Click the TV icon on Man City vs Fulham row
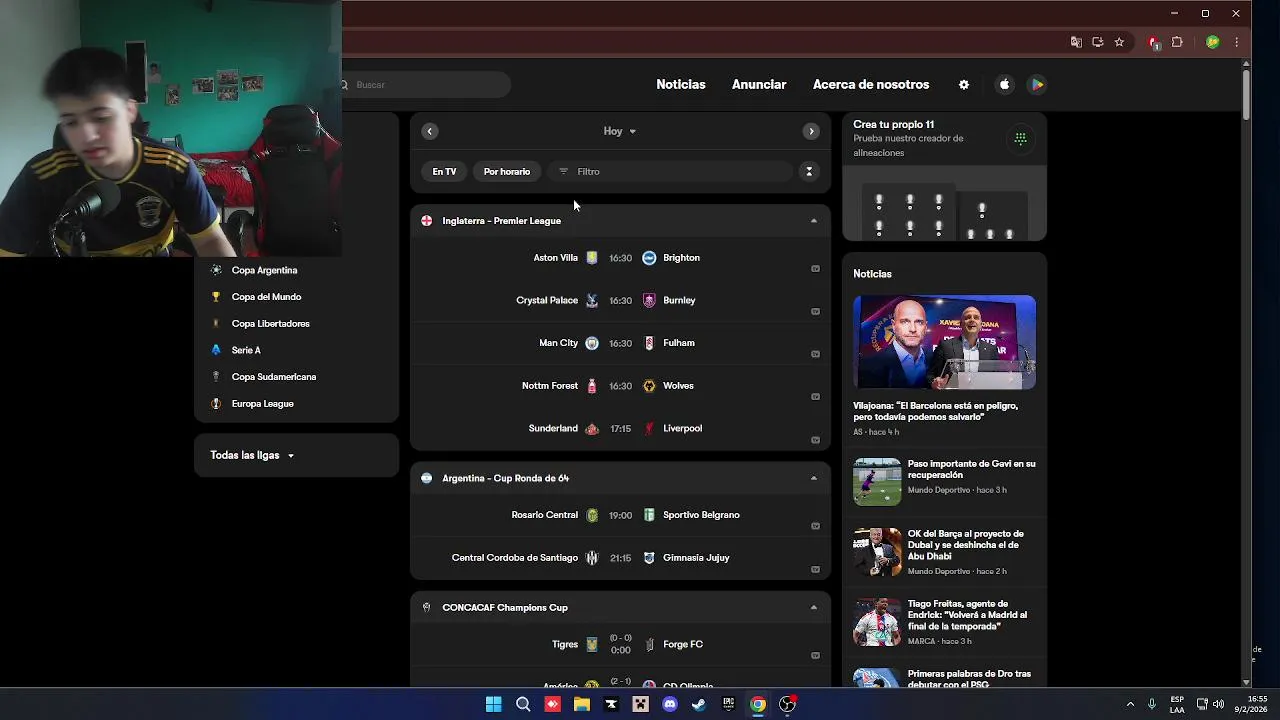Viewport: 1280px width, 720px height. coord(815,354)
